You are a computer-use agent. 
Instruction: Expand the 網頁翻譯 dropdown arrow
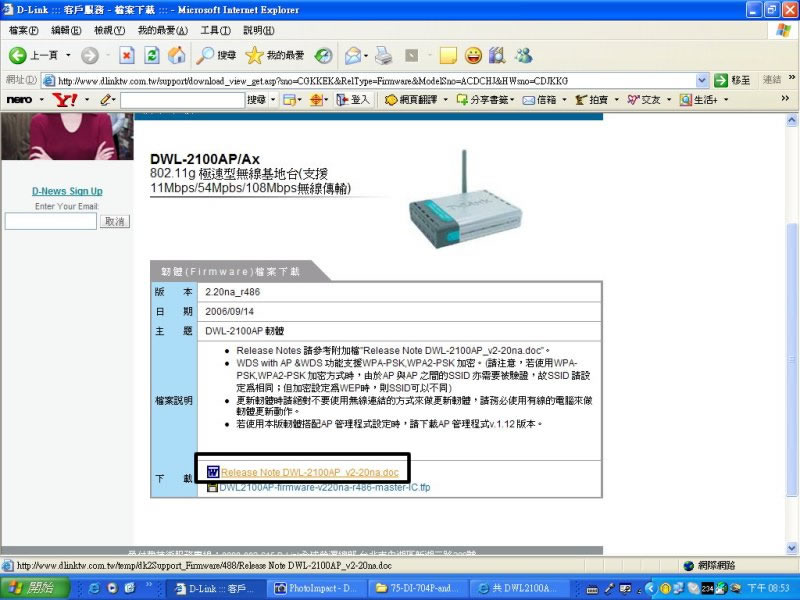point(445,99)
